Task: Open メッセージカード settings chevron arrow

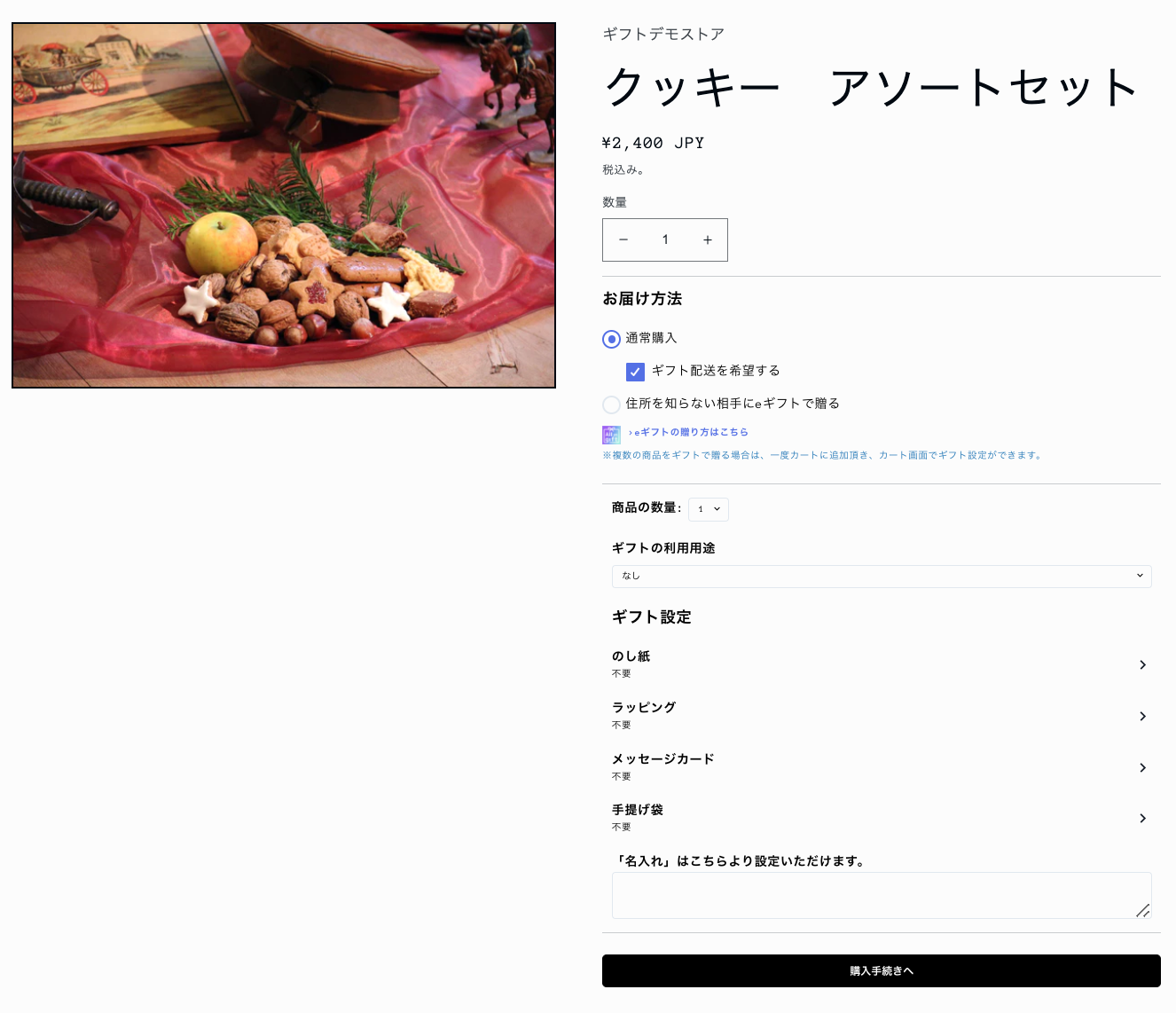Action: tap(1142, 767)
